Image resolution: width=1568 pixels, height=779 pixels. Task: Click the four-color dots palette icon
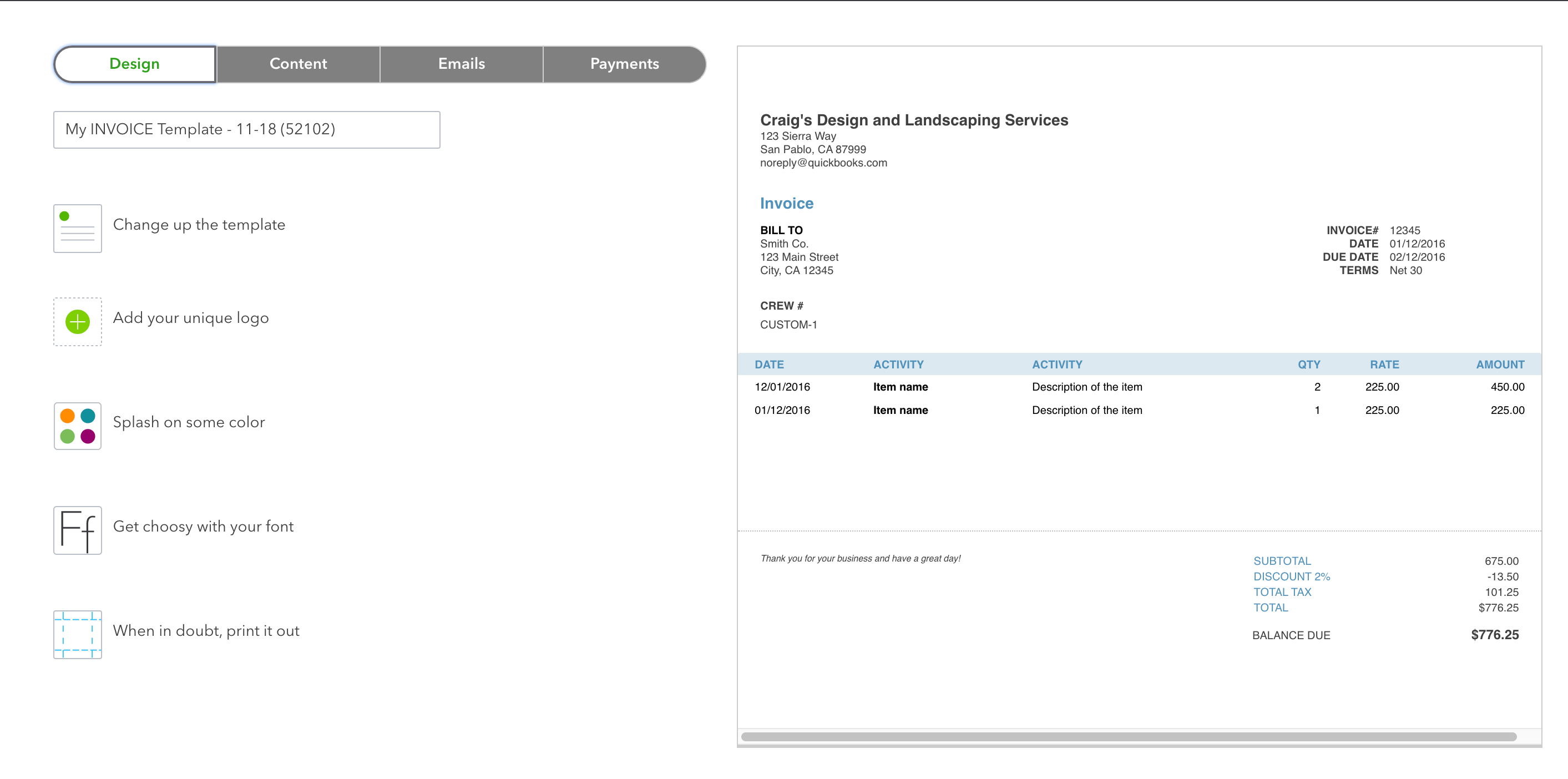point(77,426)
